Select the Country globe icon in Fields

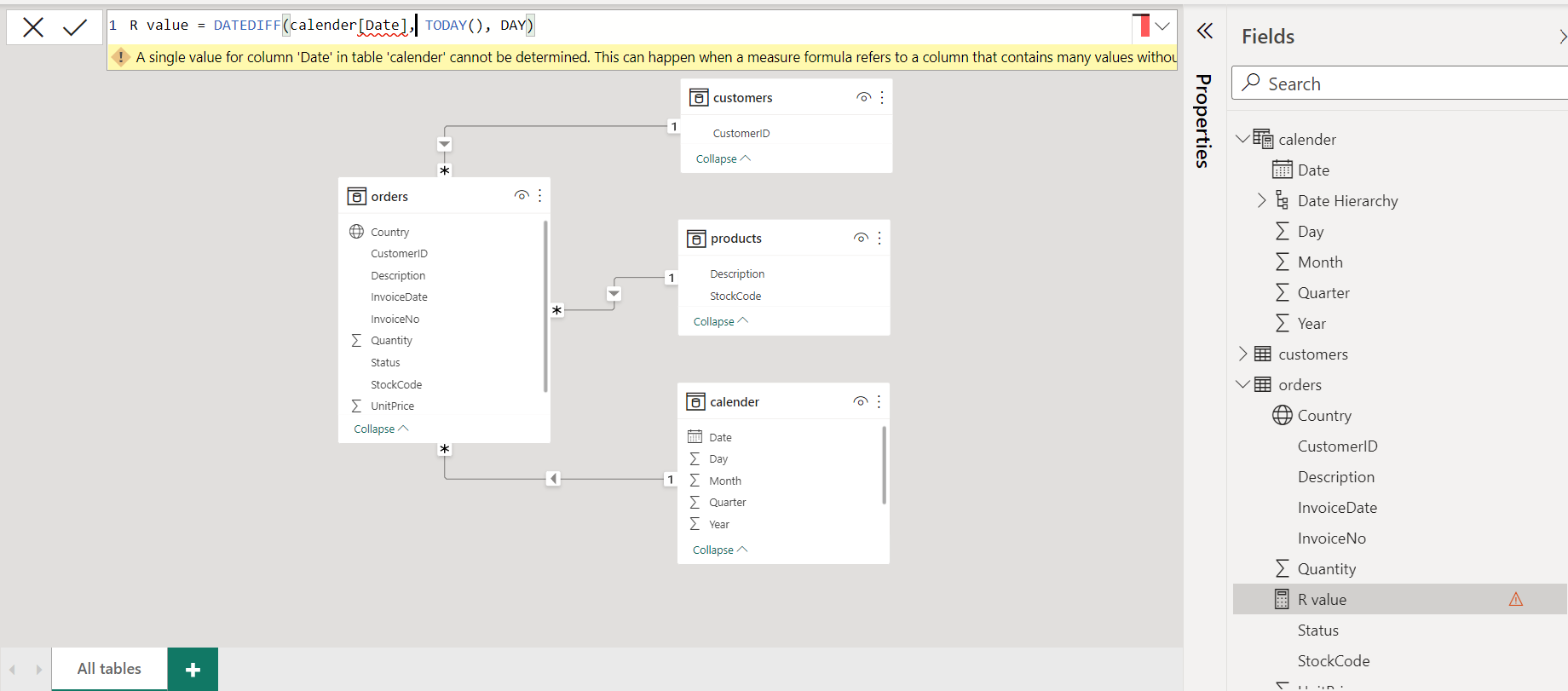click(x=1283, y=415)
